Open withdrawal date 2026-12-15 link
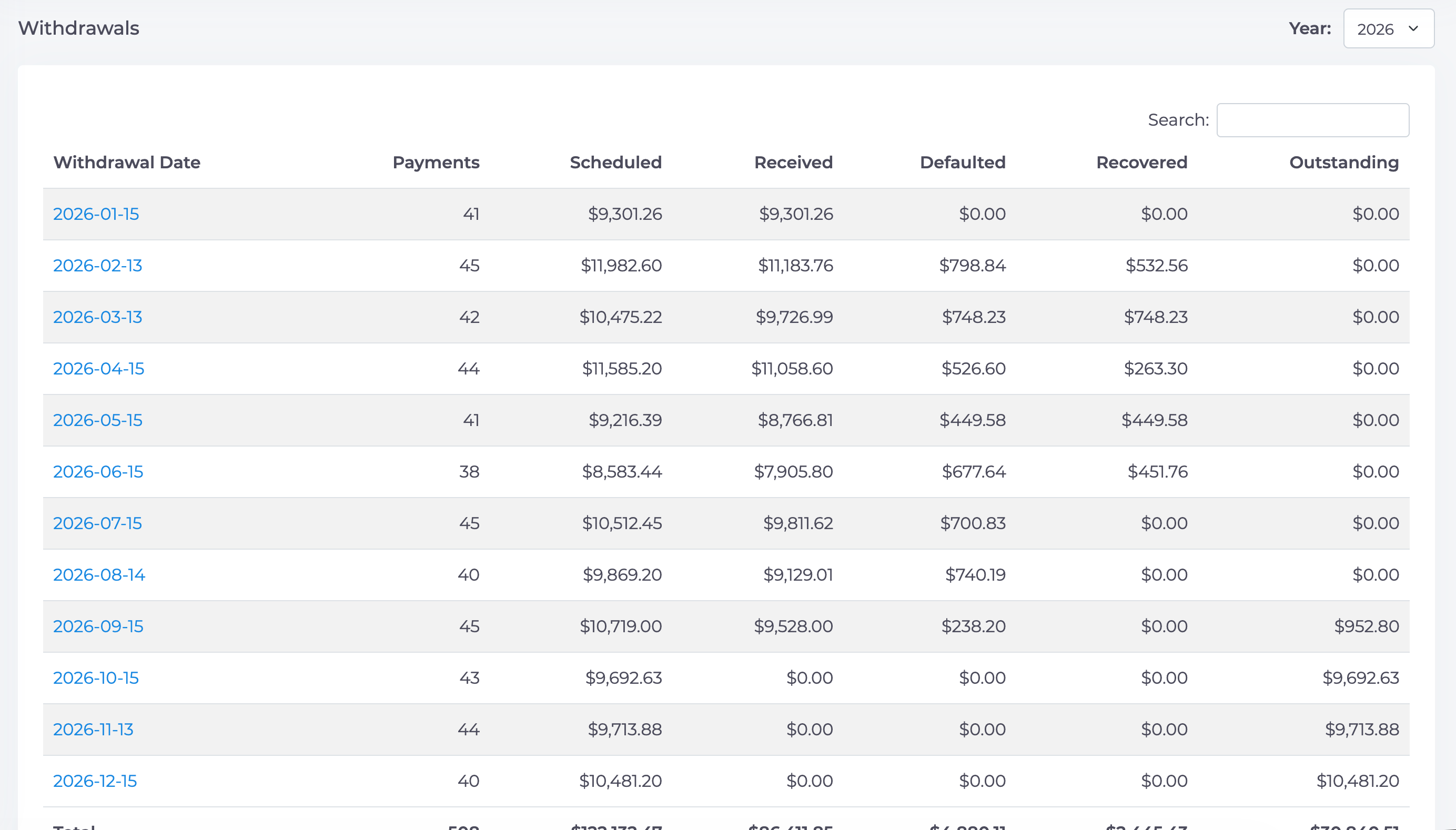This screenshot has height=830, width=1456. tap(95, 781)
